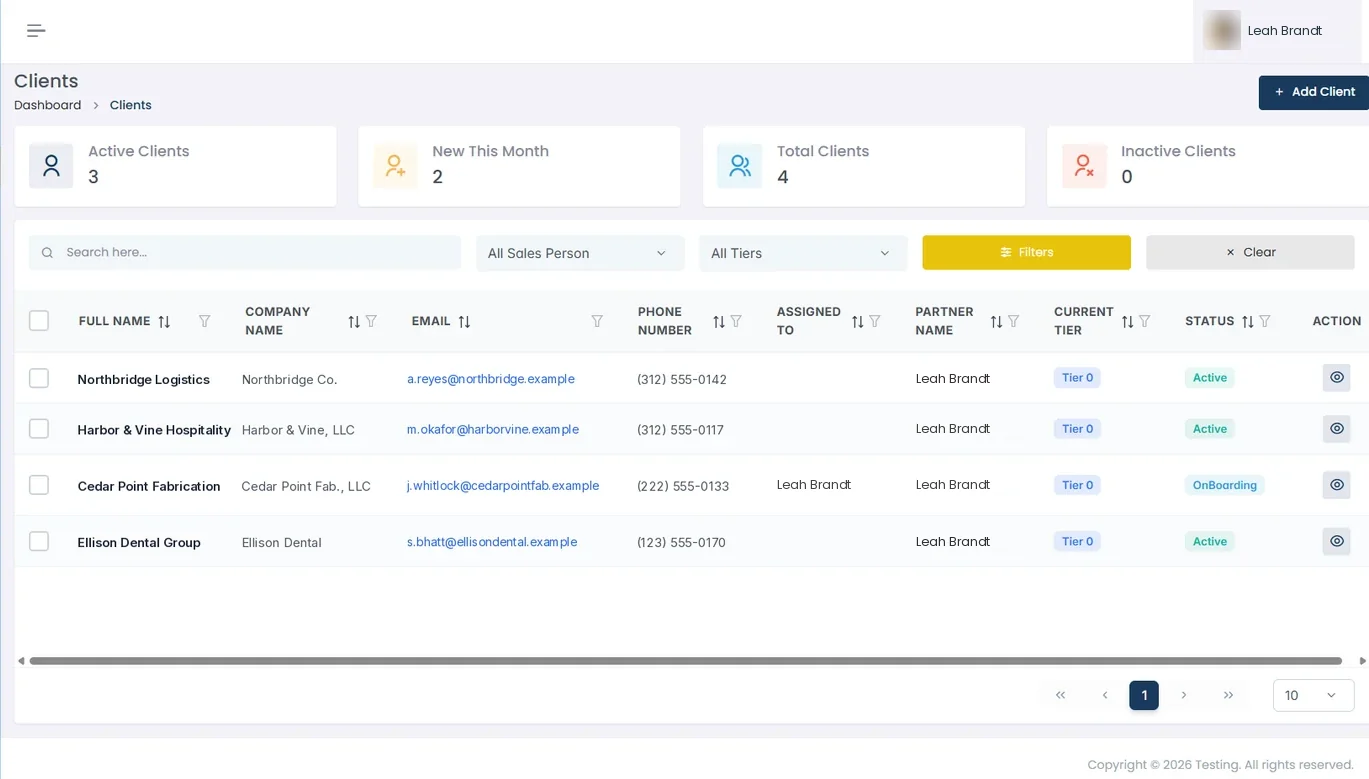1369x779 pixels.
Task: Open the Company Name column filter
Action: coord(371,321)
